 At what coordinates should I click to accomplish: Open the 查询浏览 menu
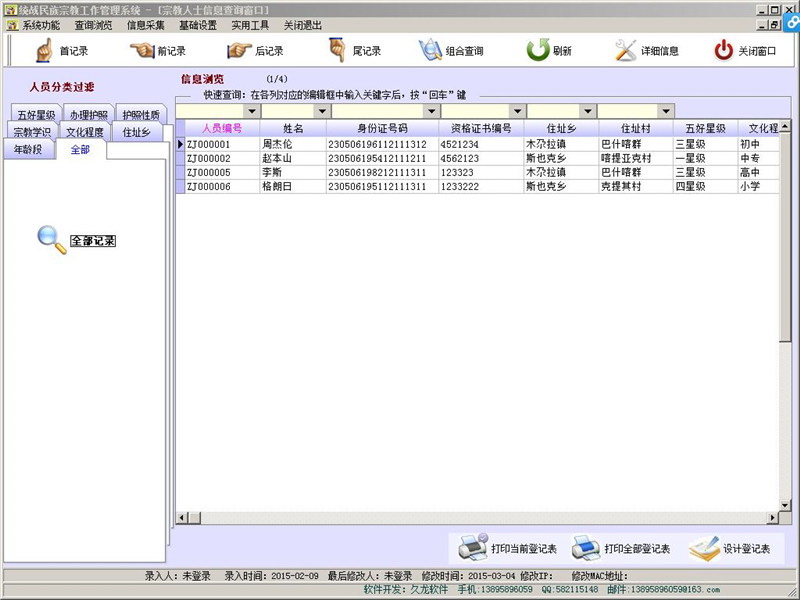93,25
